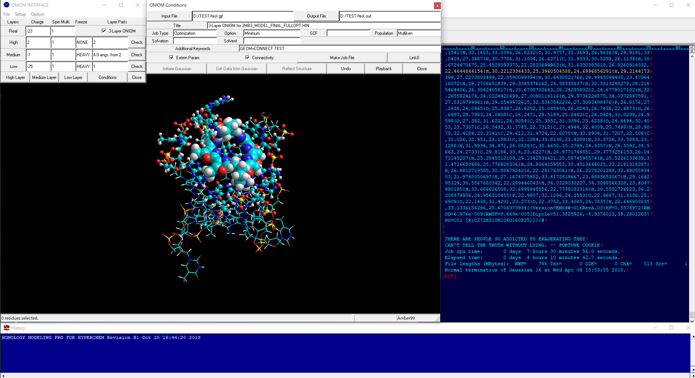Click the empty Solvent field
695x378 pixels.
(272, 41)
